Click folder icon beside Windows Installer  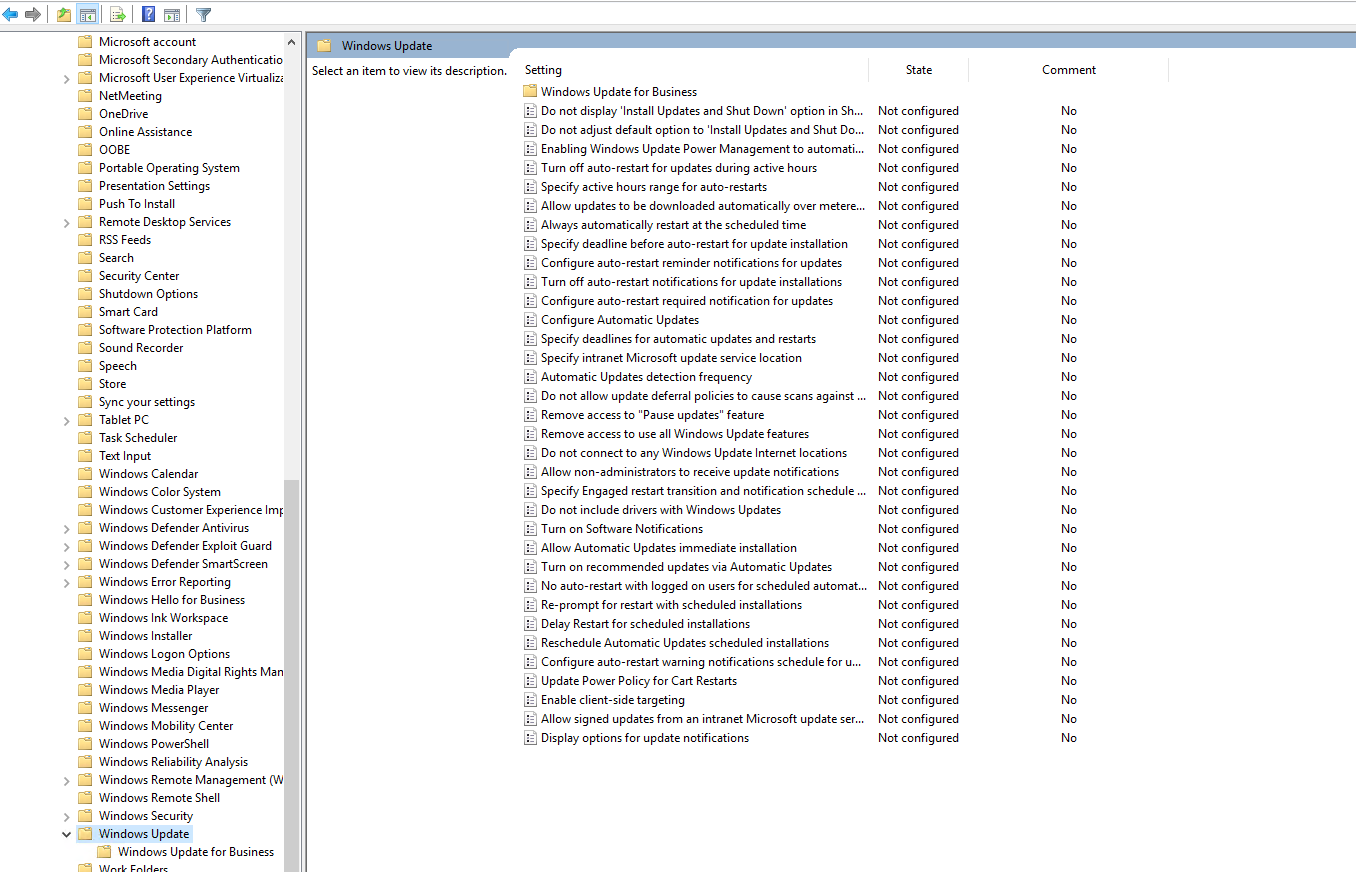click(85, 636)
